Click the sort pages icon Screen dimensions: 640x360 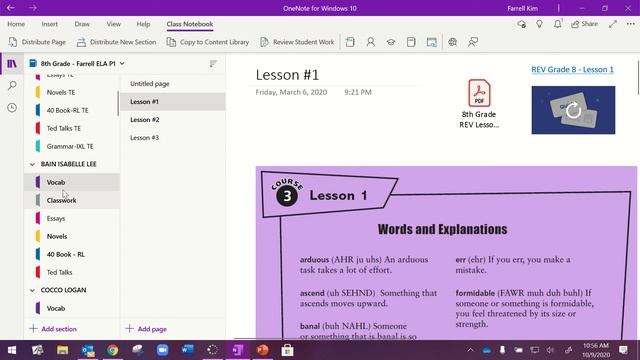coord(213,64)
